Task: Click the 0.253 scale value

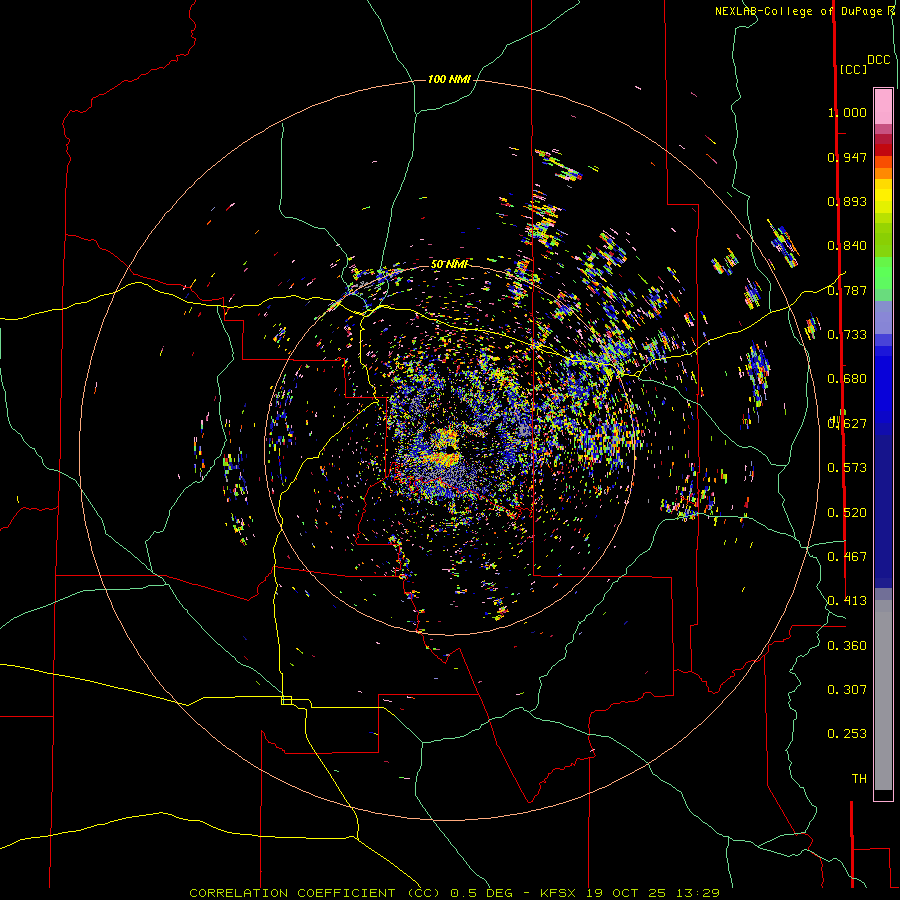Action: (x=847, y=734)
